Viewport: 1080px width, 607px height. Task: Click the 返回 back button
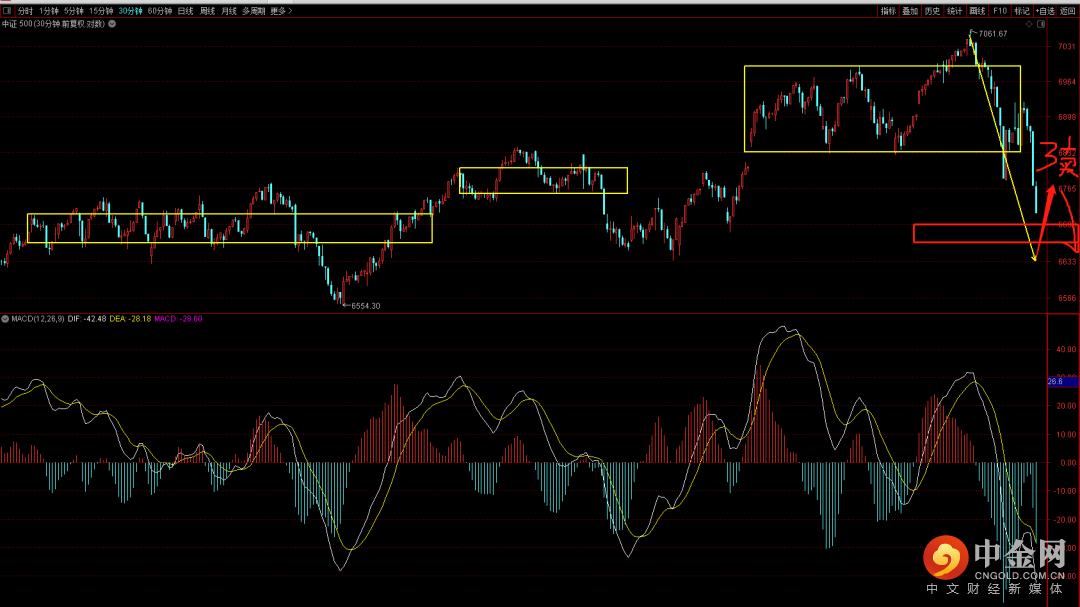point(1068,11)
